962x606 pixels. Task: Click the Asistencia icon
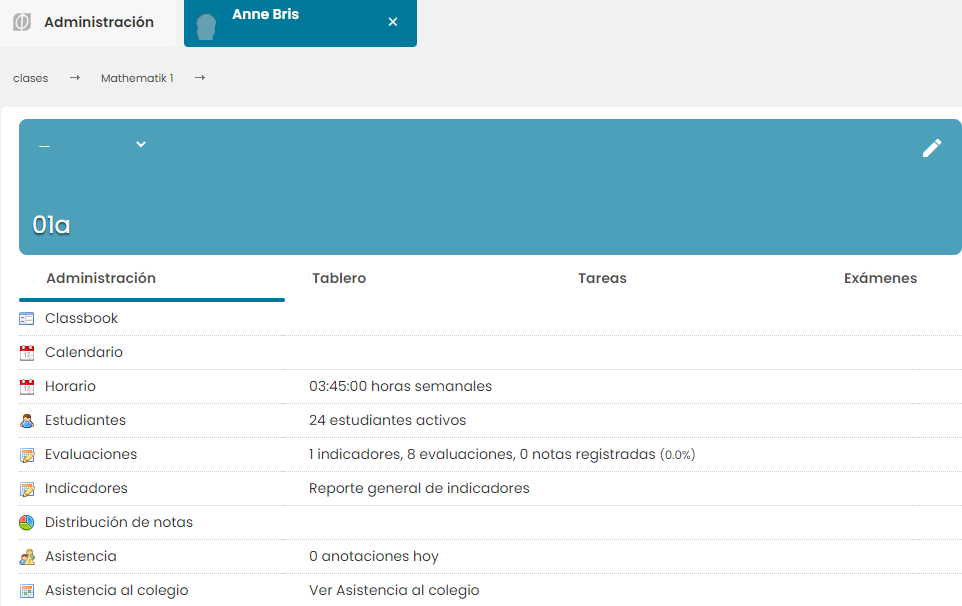[26, 557]
